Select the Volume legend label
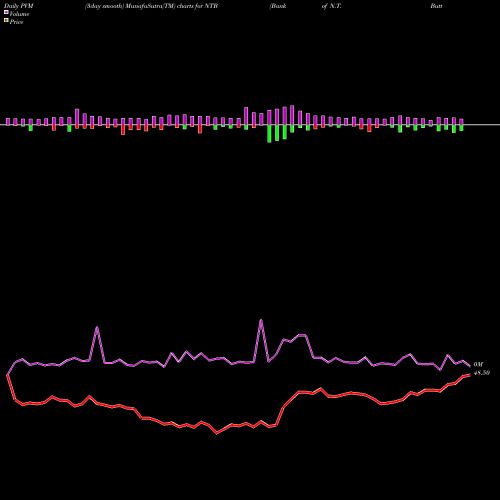 click(x=19, y=14)
